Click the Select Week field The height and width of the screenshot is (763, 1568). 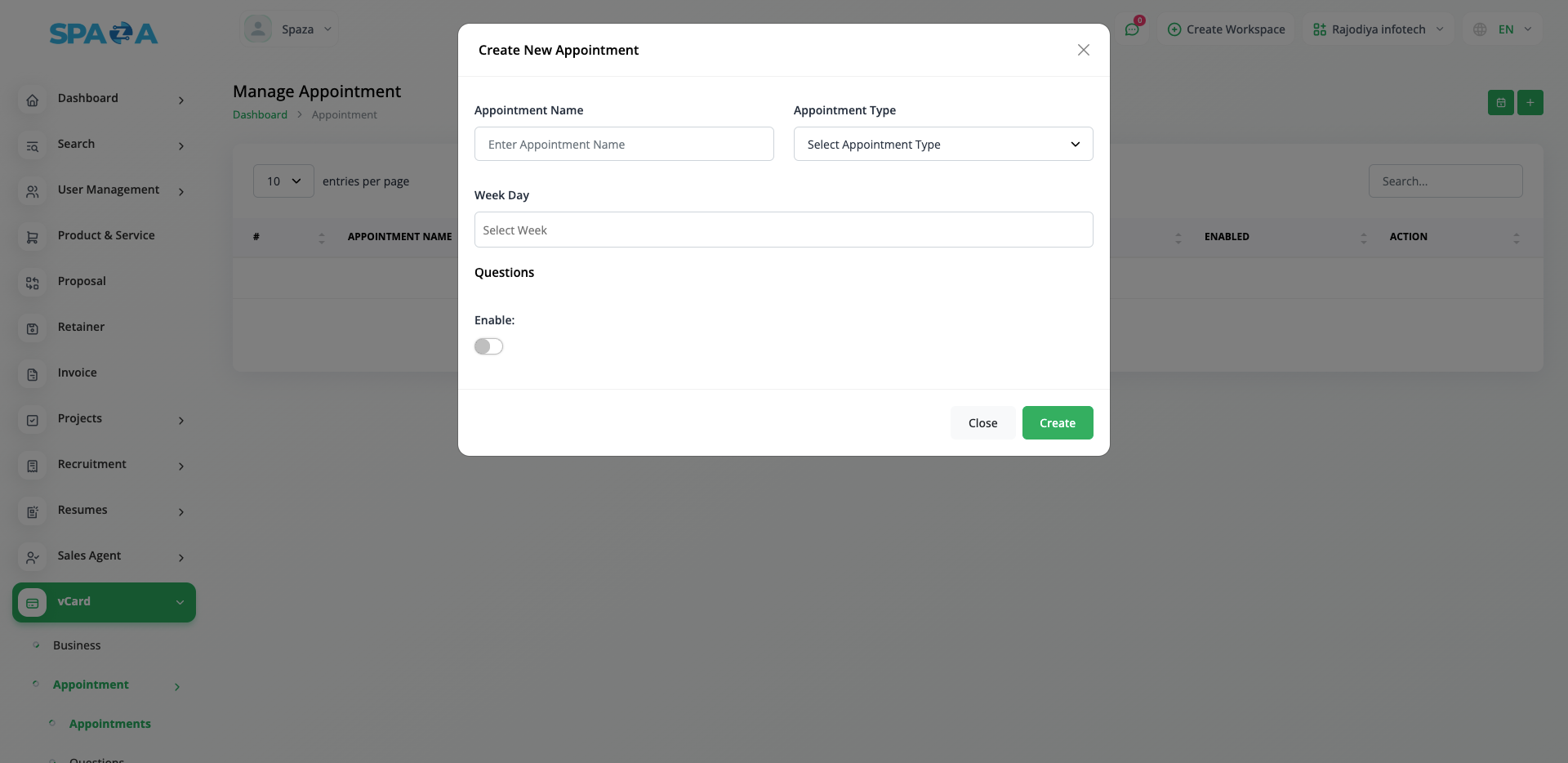[x=783, y=230]
